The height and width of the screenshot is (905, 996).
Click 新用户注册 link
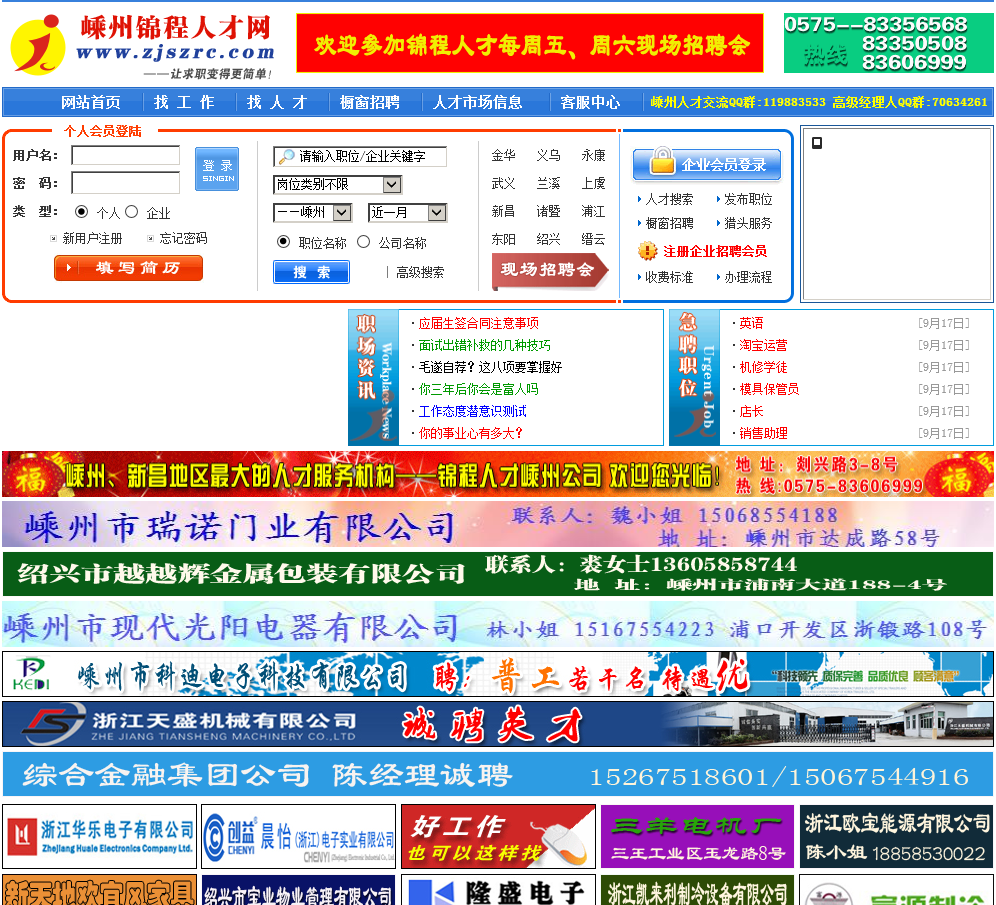pyautogui.click(x=92, y=238)
